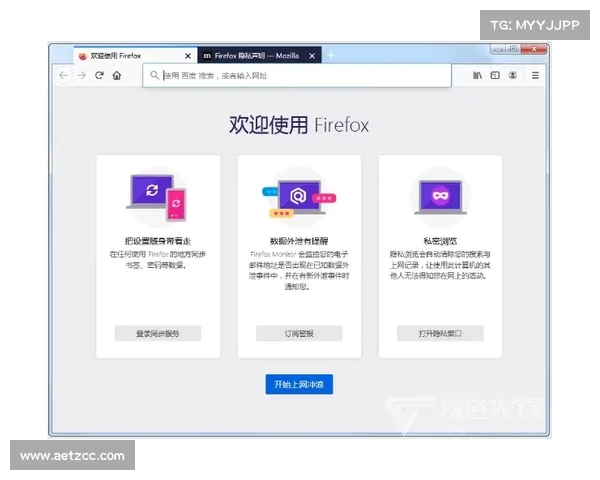Click the 把设置随身带着走 heading
The width and height of the screenshot is (600, 480).
click(x=158, y=241)
